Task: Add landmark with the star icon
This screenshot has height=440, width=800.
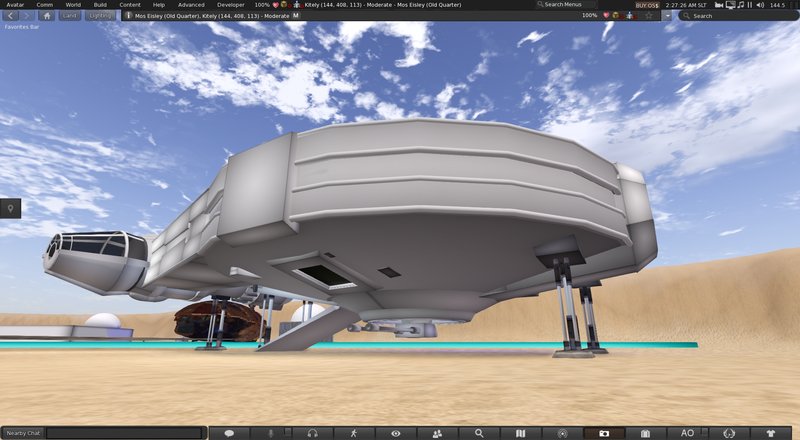Action: click(649, 16)
